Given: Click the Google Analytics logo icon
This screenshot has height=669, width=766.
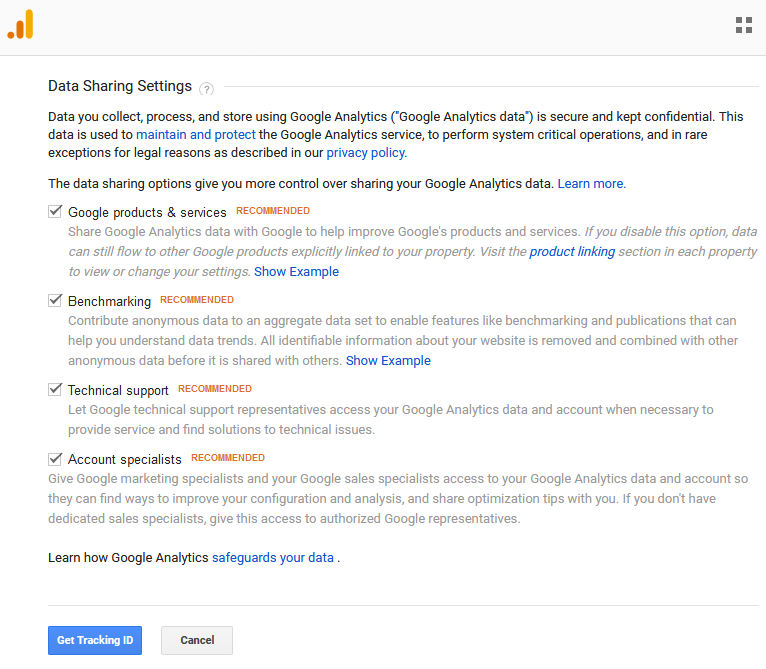Looking at the screenshot, I should point(21,24).
